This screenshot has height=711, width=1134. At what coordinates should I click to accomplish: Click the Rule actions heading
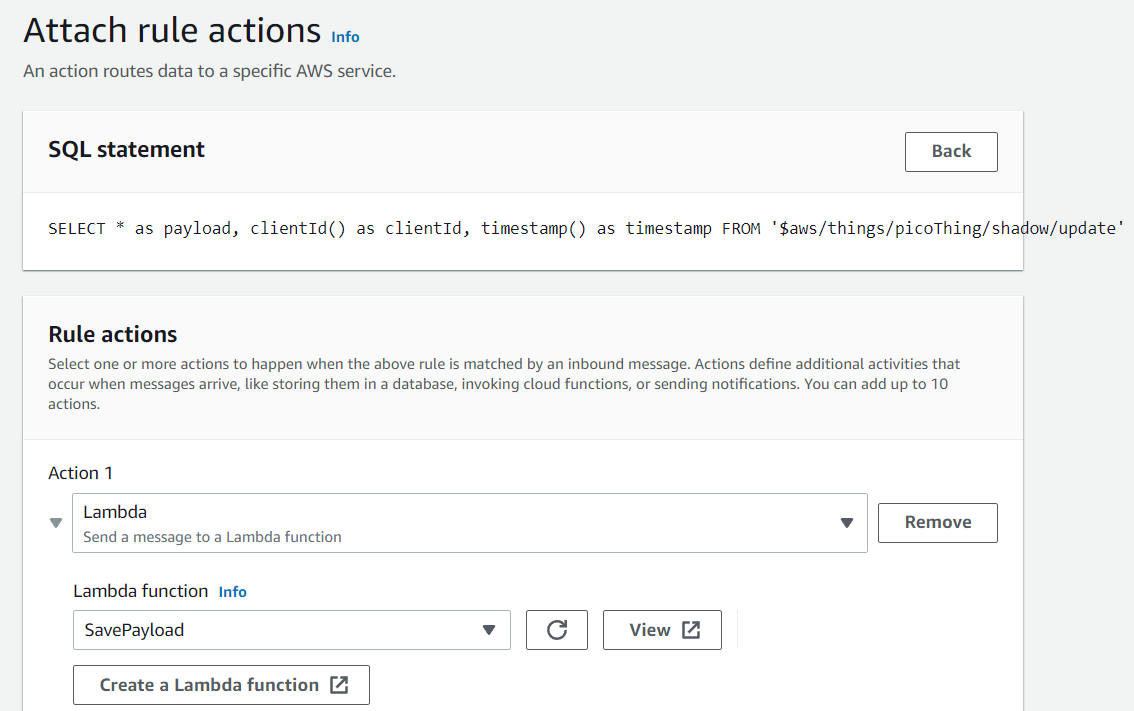tap(113, 334)
